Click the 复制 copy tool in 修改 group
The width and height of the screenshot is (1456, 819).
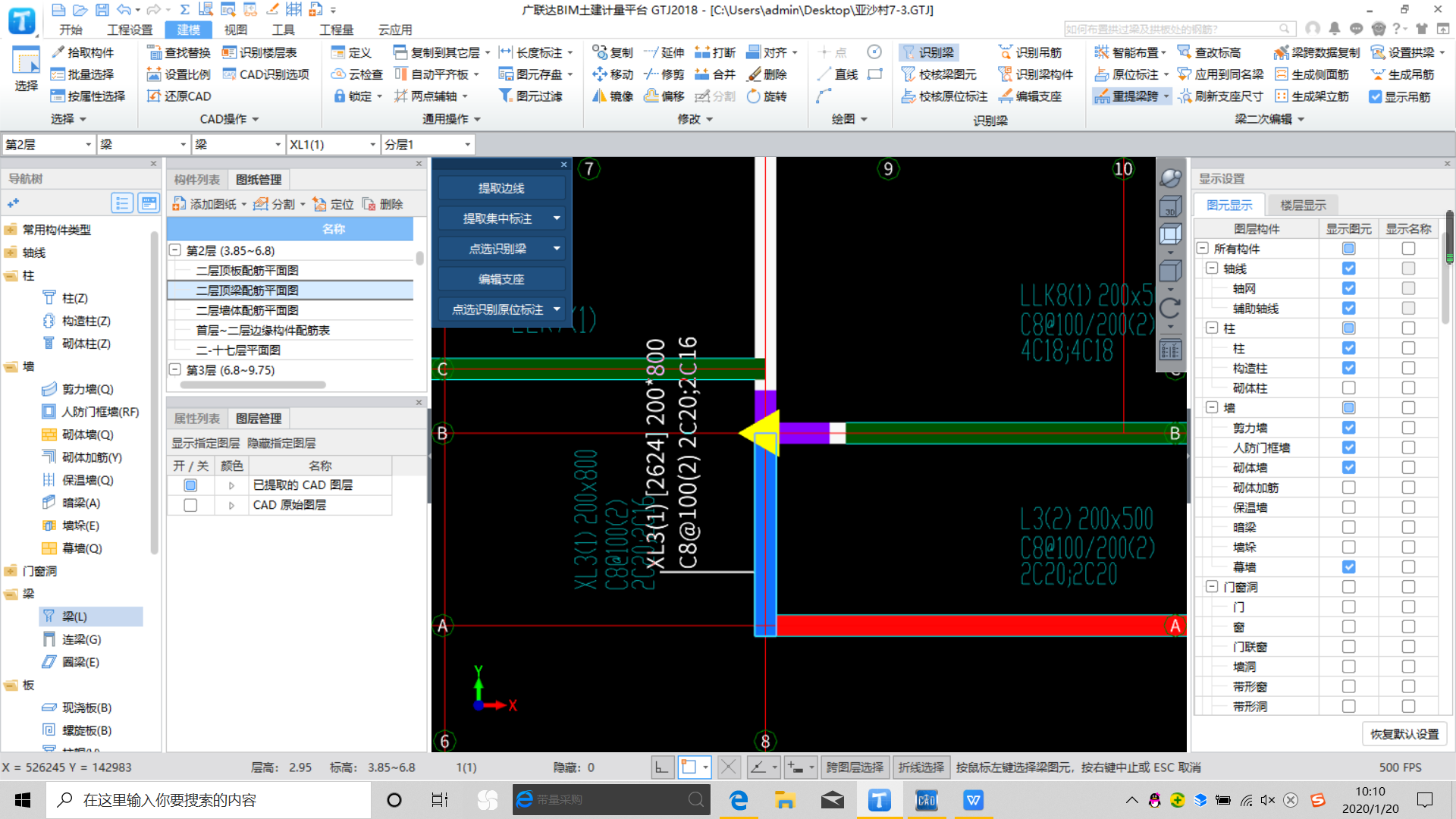coord(613,52)
